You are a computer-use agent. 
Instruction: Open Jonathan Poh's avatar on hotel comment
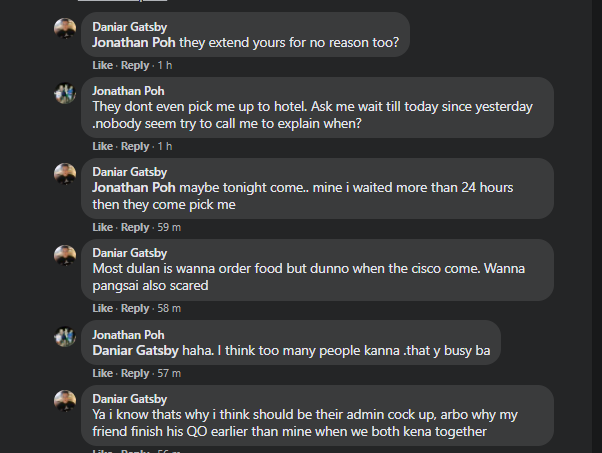tap(65, 93)
